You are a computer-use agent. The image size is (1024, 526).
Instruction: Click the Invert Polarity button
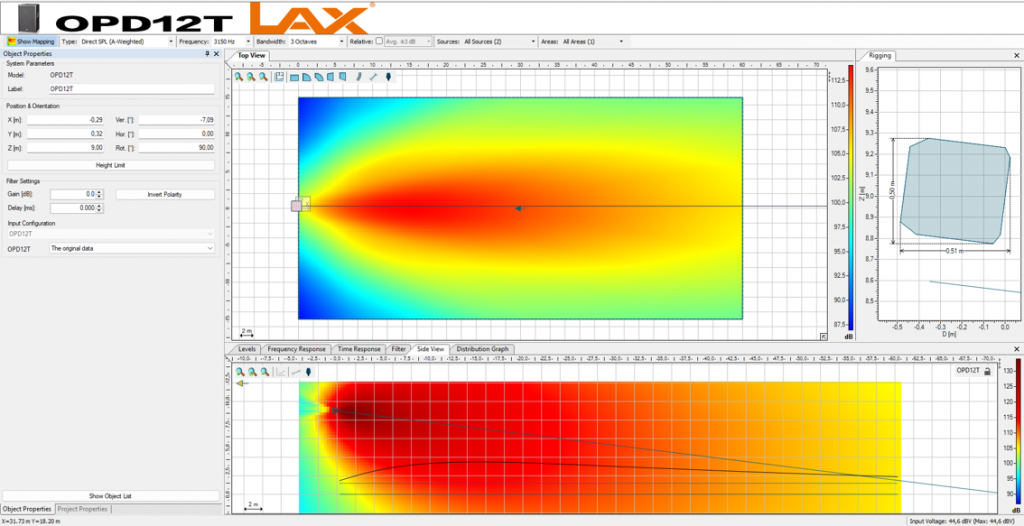(x=165, y=194)
